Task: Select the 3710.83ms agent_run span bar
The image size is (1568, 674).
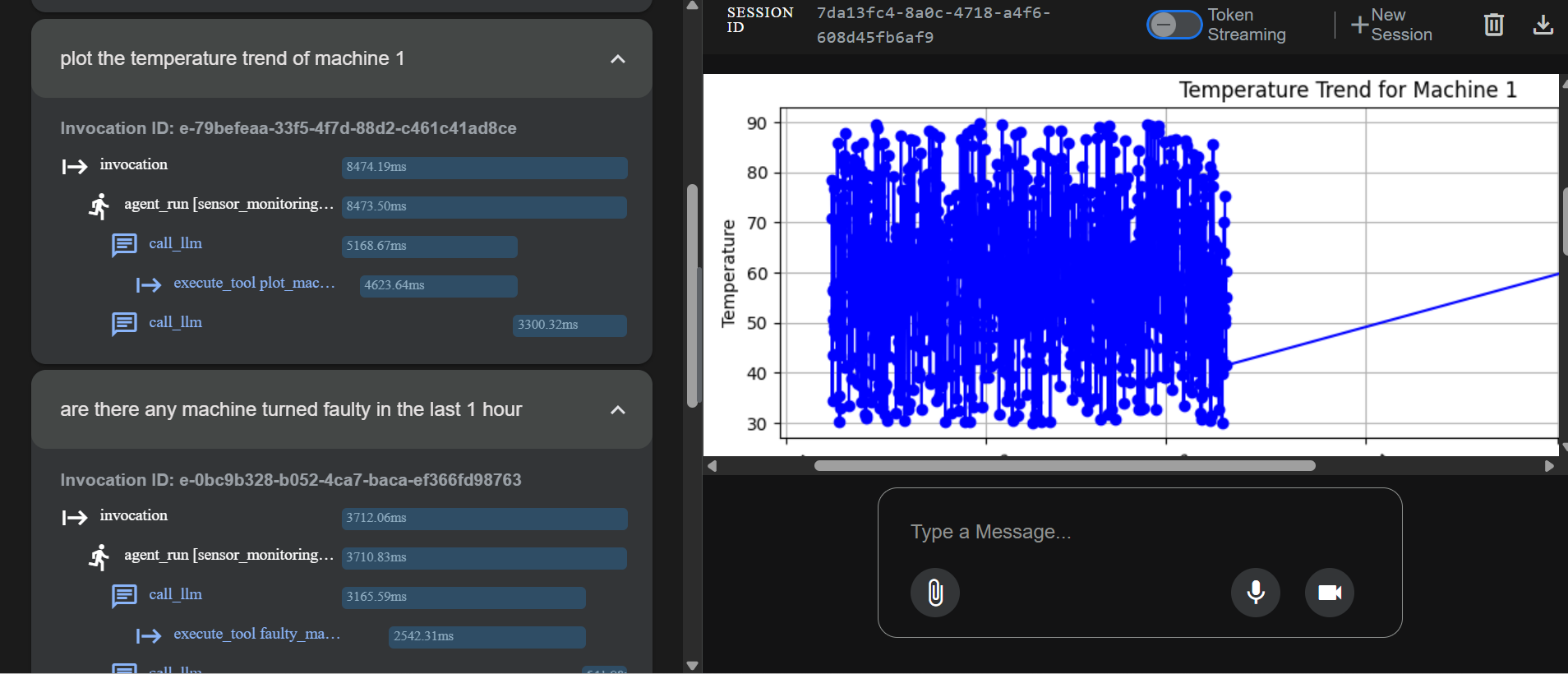Action: click(485, 558)
